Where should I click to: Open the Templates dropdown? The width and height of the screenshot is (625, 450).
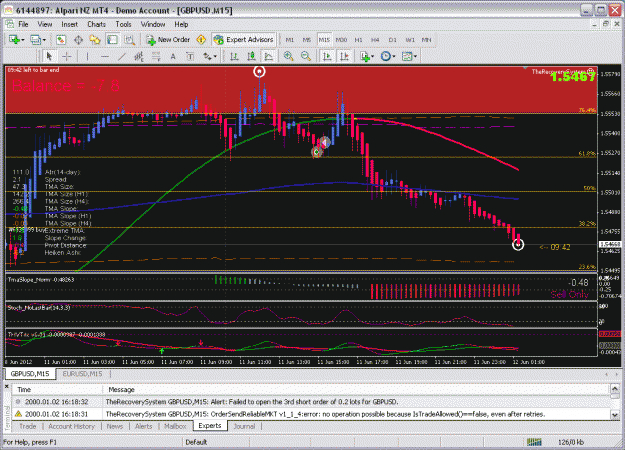[409, 57]
